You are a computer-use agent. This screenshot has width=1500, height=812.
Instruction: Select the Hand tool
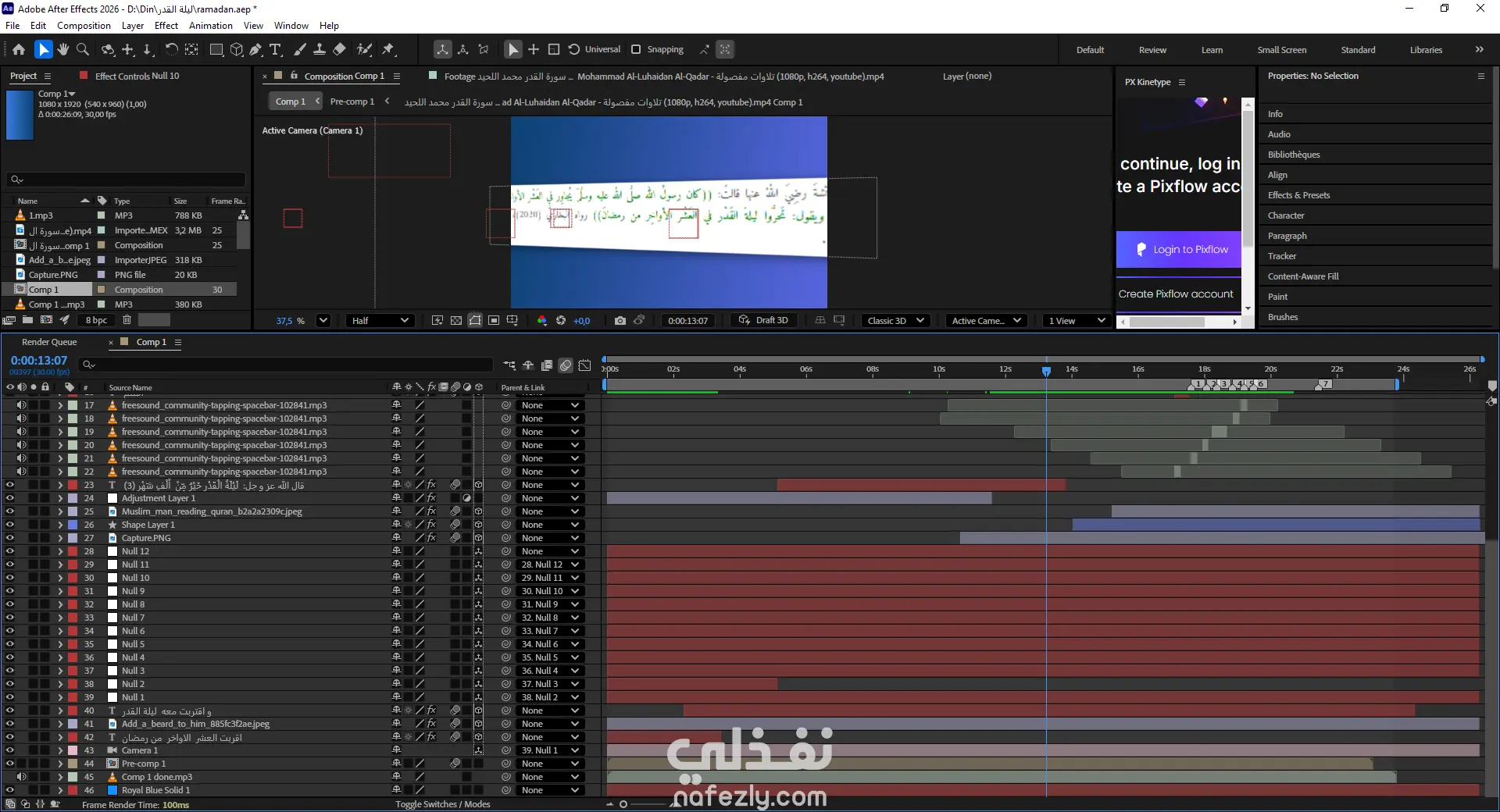tap(63, 49)
